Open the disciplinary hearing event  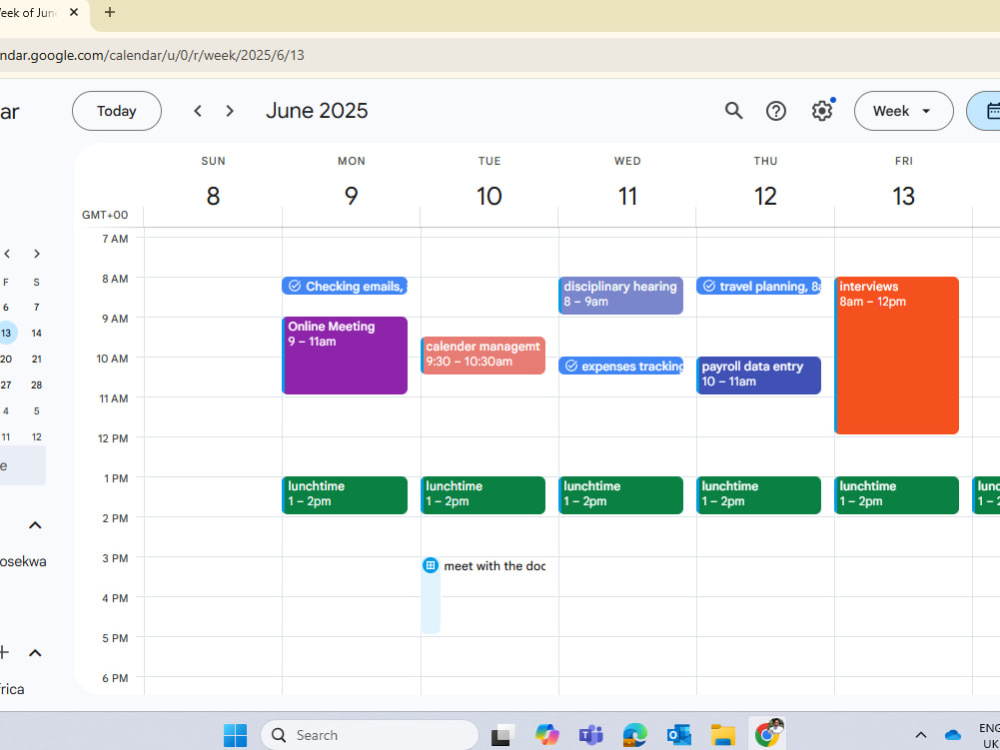click(621, 295)
